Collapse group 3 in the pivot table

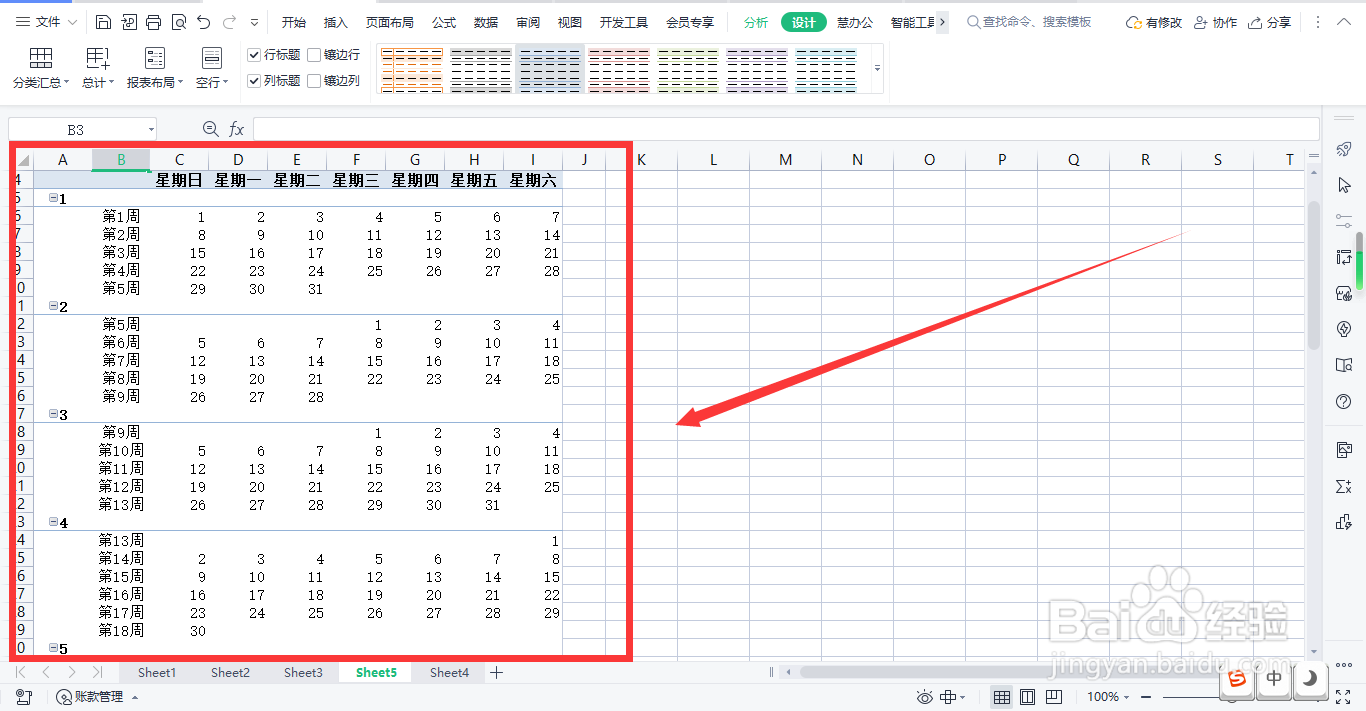53,414
